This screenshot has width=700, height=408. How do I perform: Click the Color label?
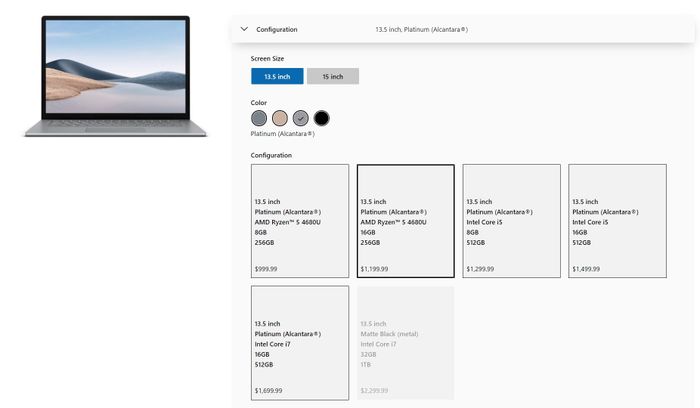pyautogui.click(x=258, y=103)
